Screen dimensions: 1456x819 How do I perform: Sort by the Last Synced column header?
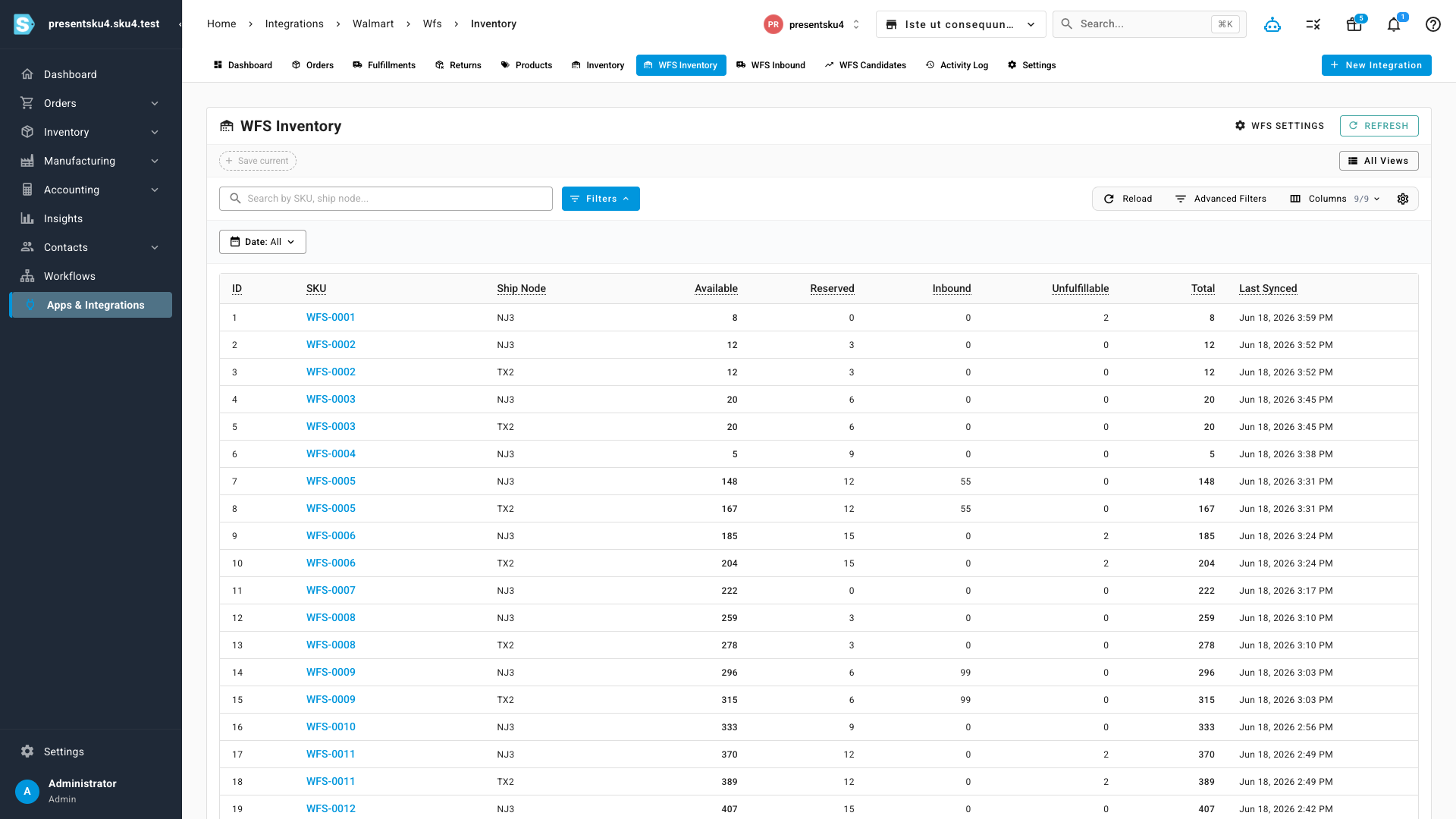[1268, 288]
